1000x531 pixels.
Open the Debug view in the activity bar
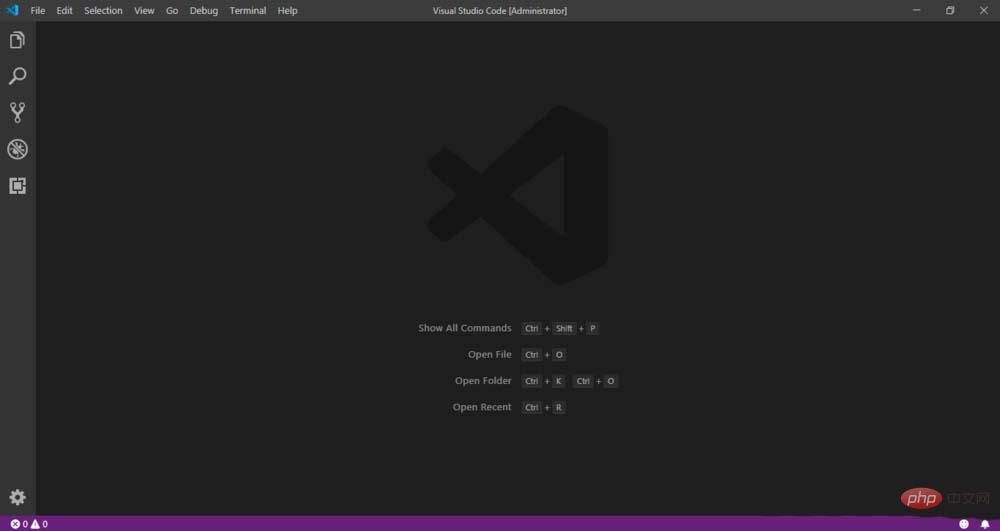pos(17,149)
